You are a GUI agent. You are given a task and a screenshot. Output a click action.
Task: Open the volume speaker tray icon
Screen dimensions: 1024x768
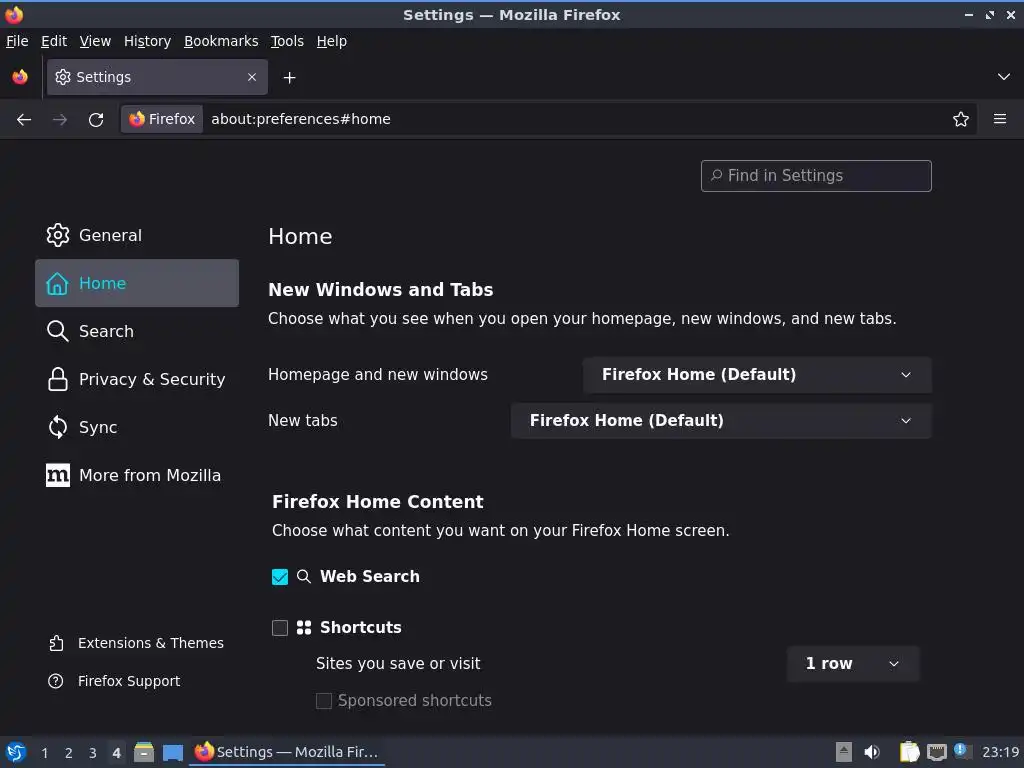coord(871,752)
